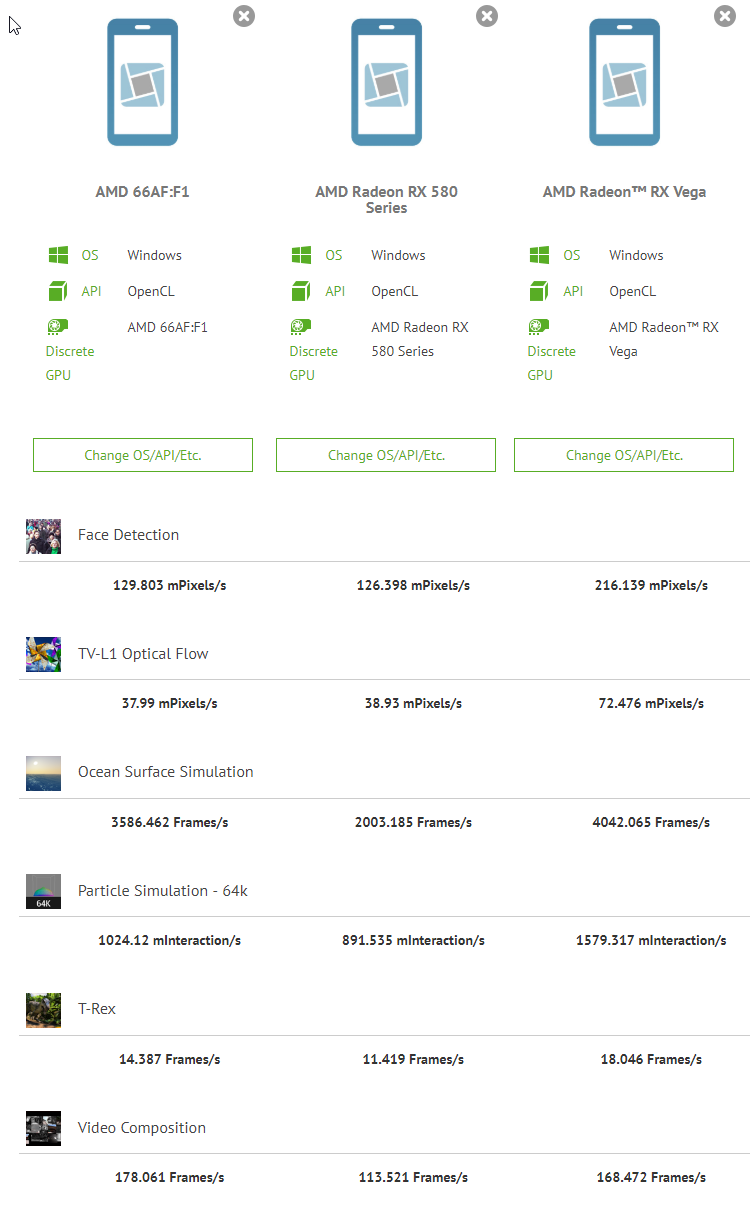Remove AMD 66AF:F1 device from comparison

(244, 15)
